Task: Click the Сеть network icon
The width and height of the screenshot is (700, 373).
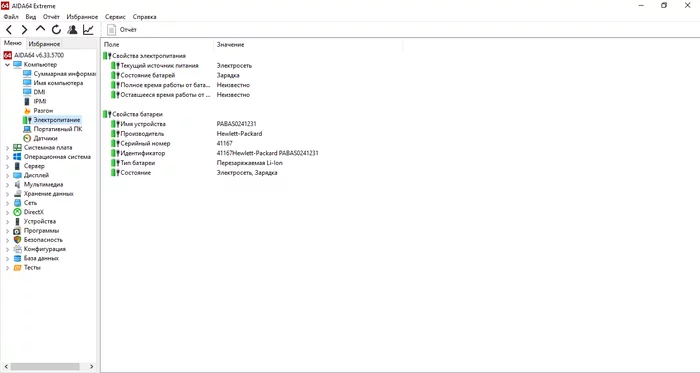Action: pyautogui.click(x=17, y=203)
